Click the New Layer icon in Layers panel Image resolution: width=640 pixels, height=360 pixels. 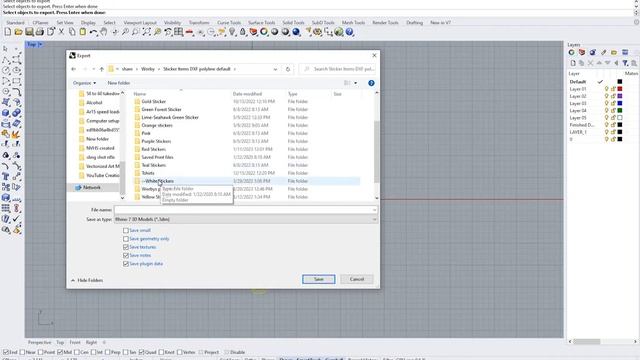[x=573, y=63]
